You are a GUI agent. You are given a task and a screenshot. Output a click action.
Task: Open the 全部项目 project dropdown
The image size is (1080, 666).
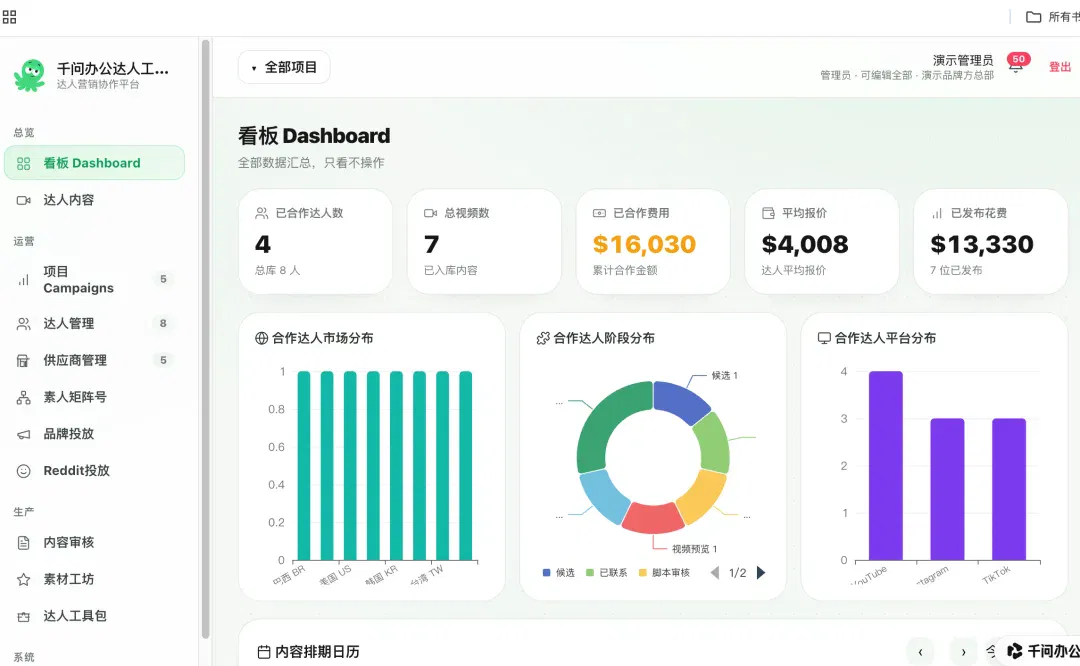284,67
